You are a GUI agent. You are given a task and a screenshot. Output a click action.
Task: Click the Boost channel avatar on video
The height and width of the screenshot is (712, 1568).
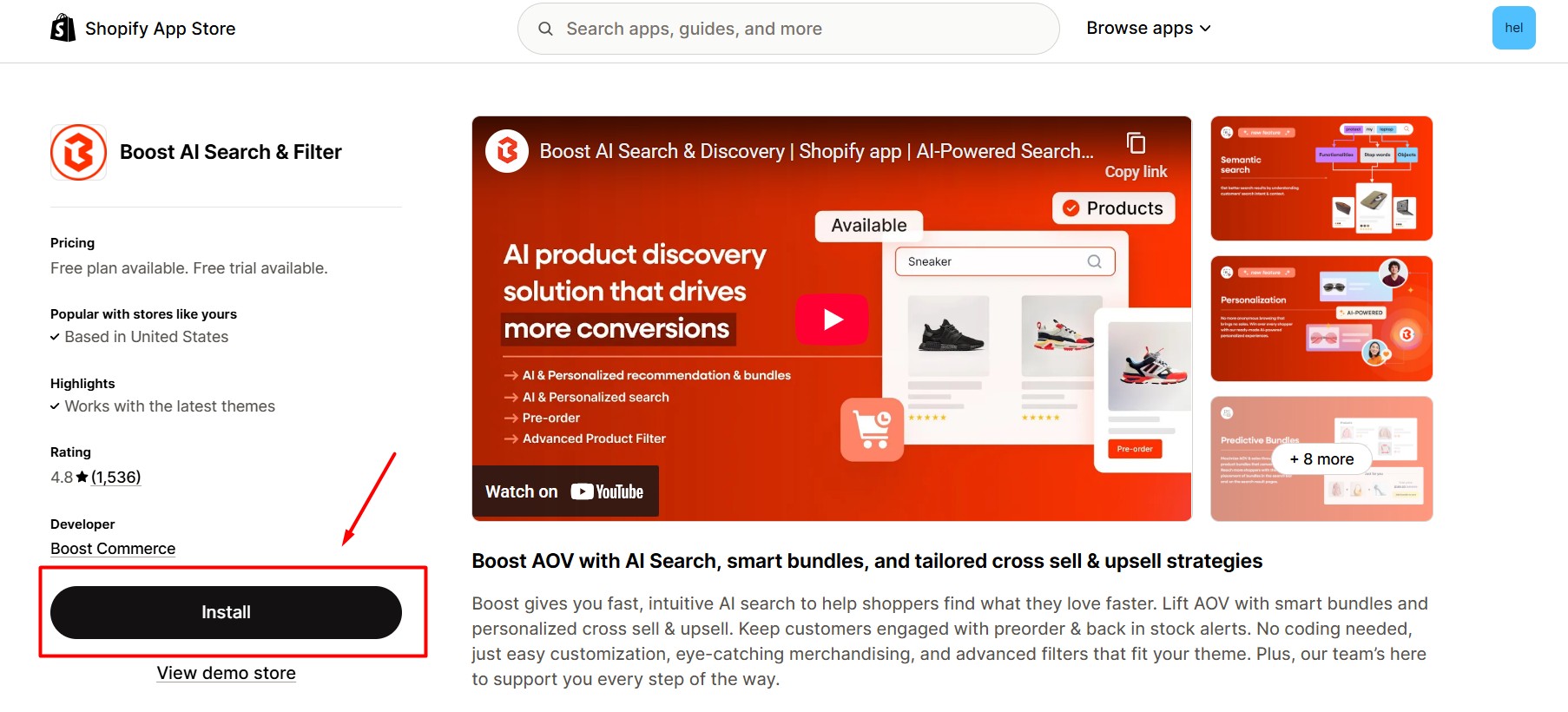point(507,151)
